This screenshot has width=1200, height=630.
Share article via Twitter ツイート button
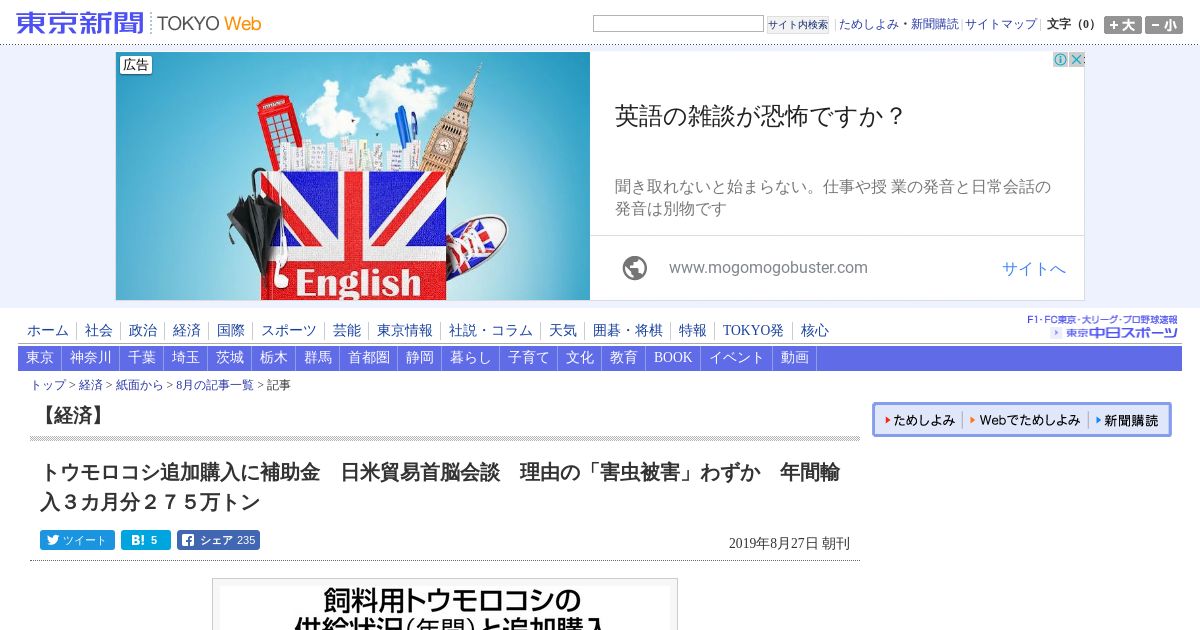point(77,540)
